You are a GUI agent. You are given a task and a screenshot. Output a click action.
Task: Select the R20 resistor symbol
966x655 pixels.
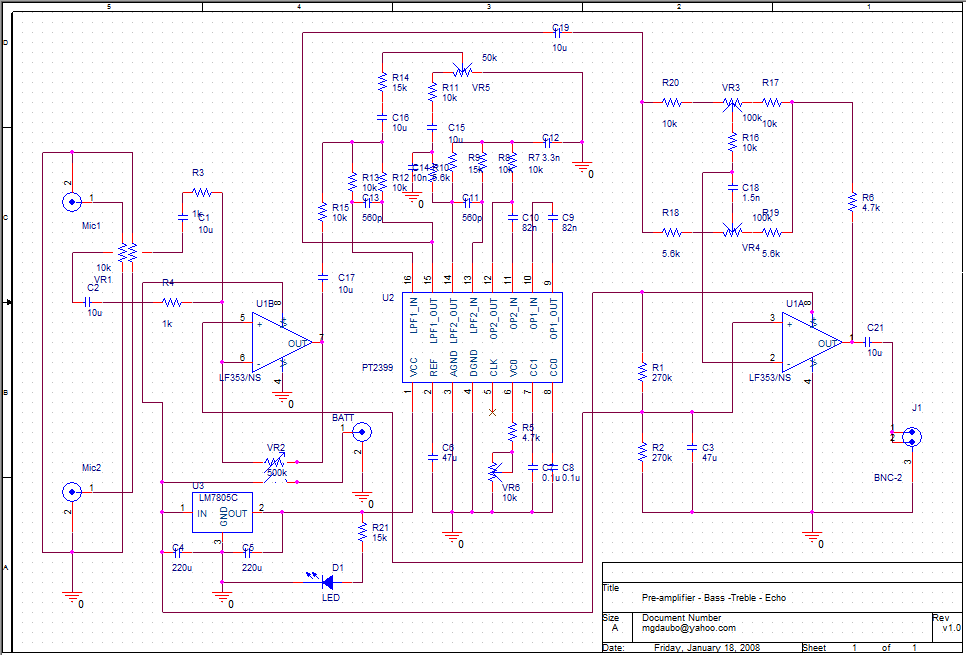point(672,102)
